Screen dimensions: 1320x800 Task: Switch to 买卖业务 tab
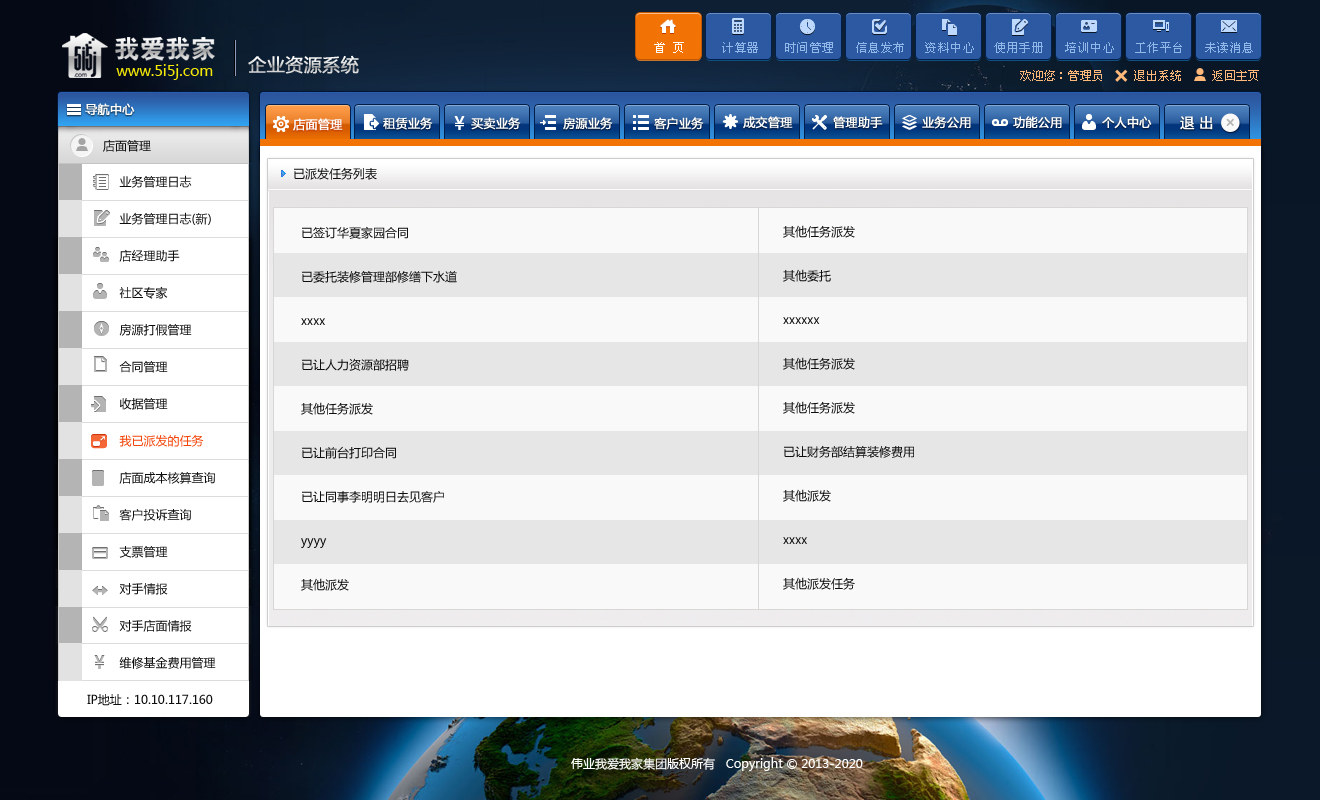(487, 122)
